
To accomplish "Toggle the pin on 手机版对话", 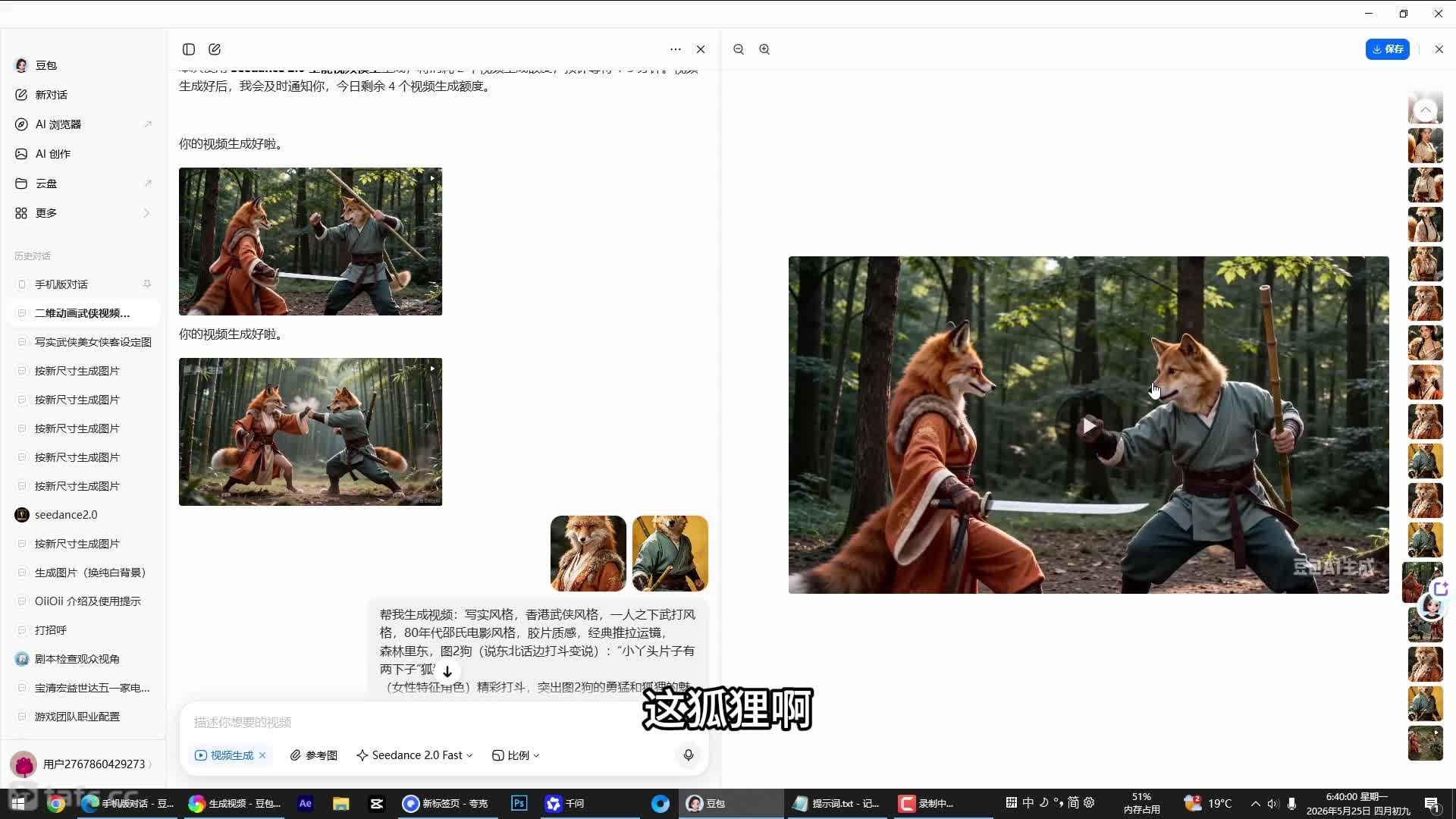I will tap(147, 284).
